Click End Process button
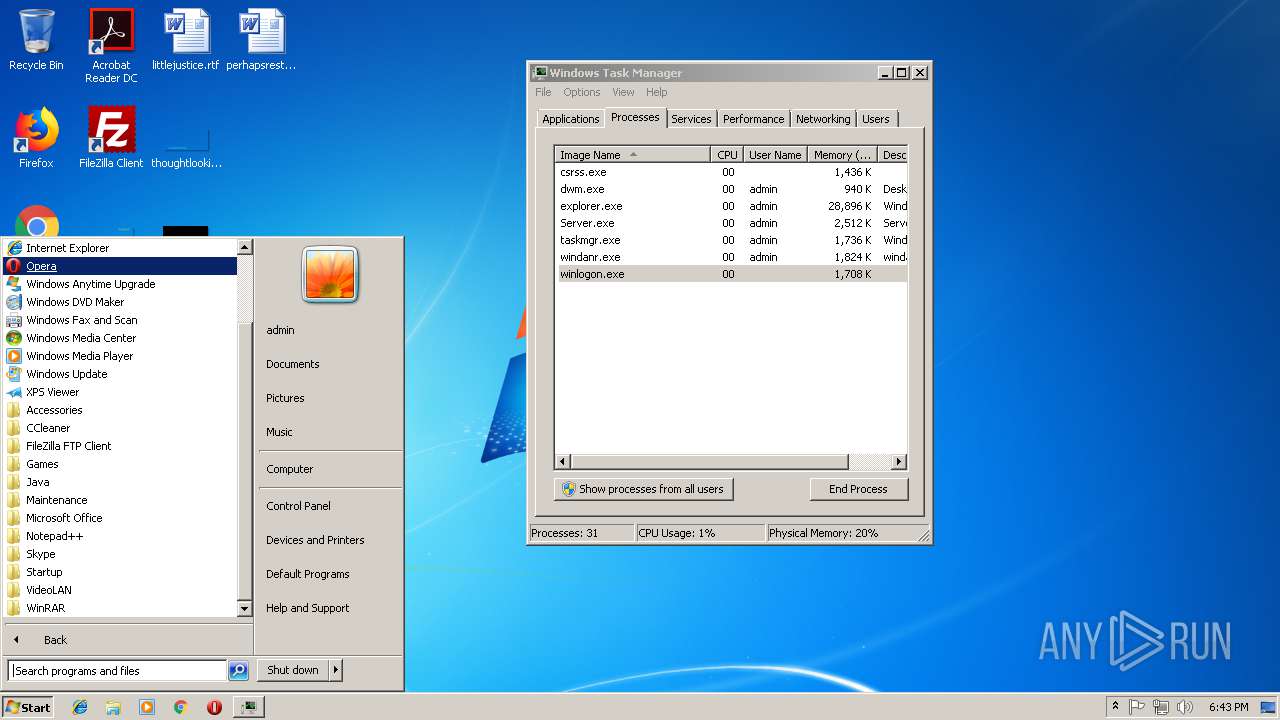 858,489
